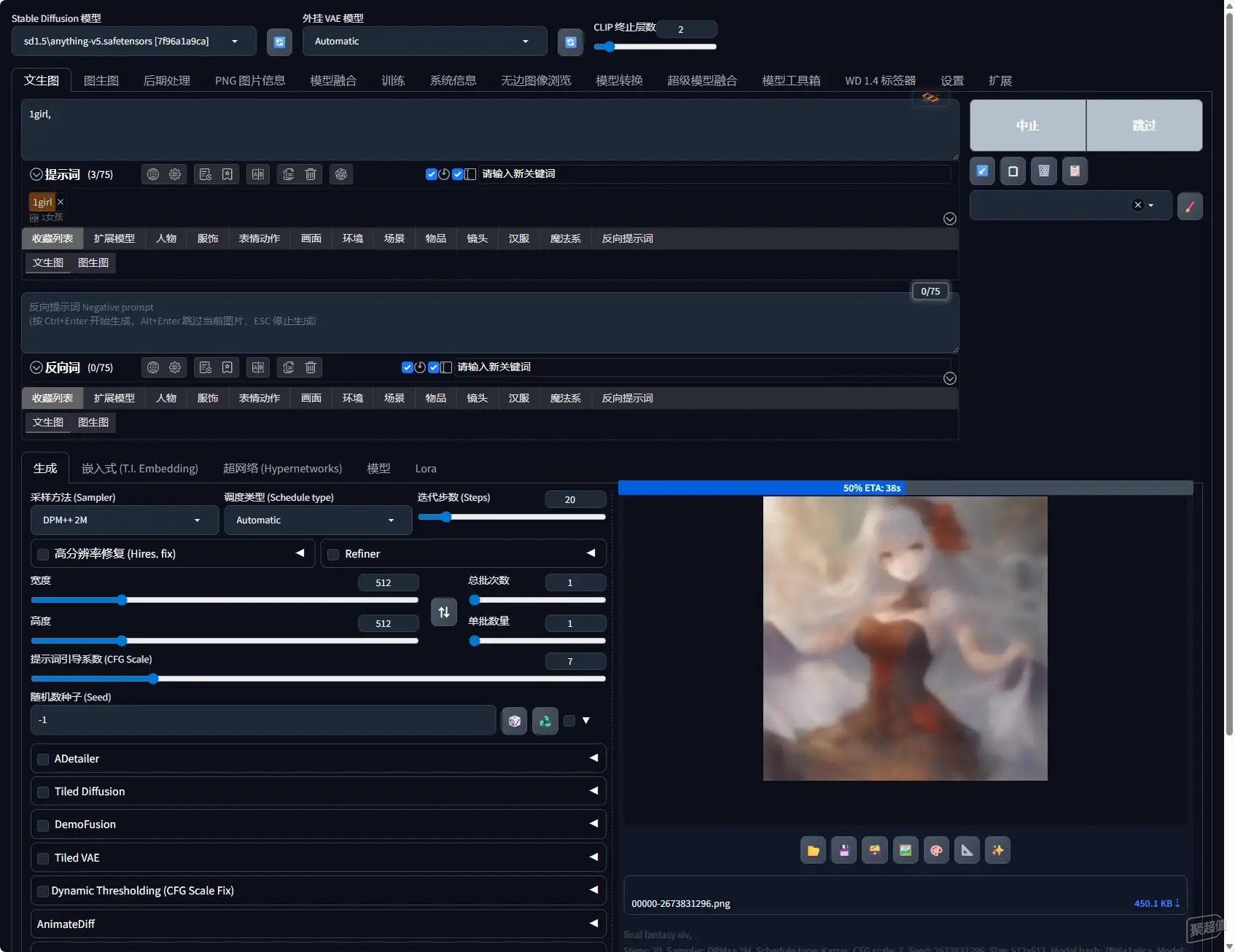Open the 外挂 VAE 模型 dropdown
The width and height of the screenshot is (1235, 952).
(x=425, y=42)
